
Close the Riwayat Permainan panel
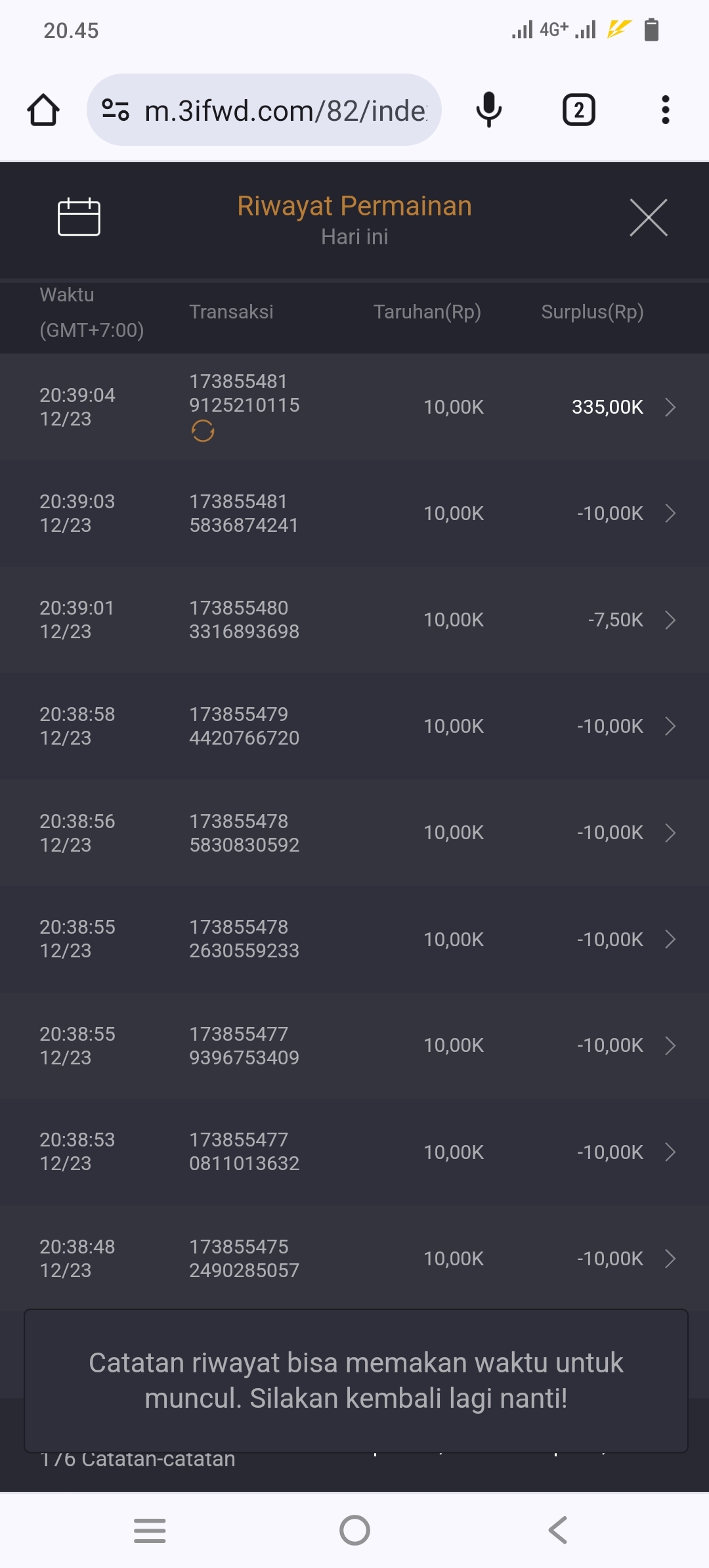(x=648, y=217)
